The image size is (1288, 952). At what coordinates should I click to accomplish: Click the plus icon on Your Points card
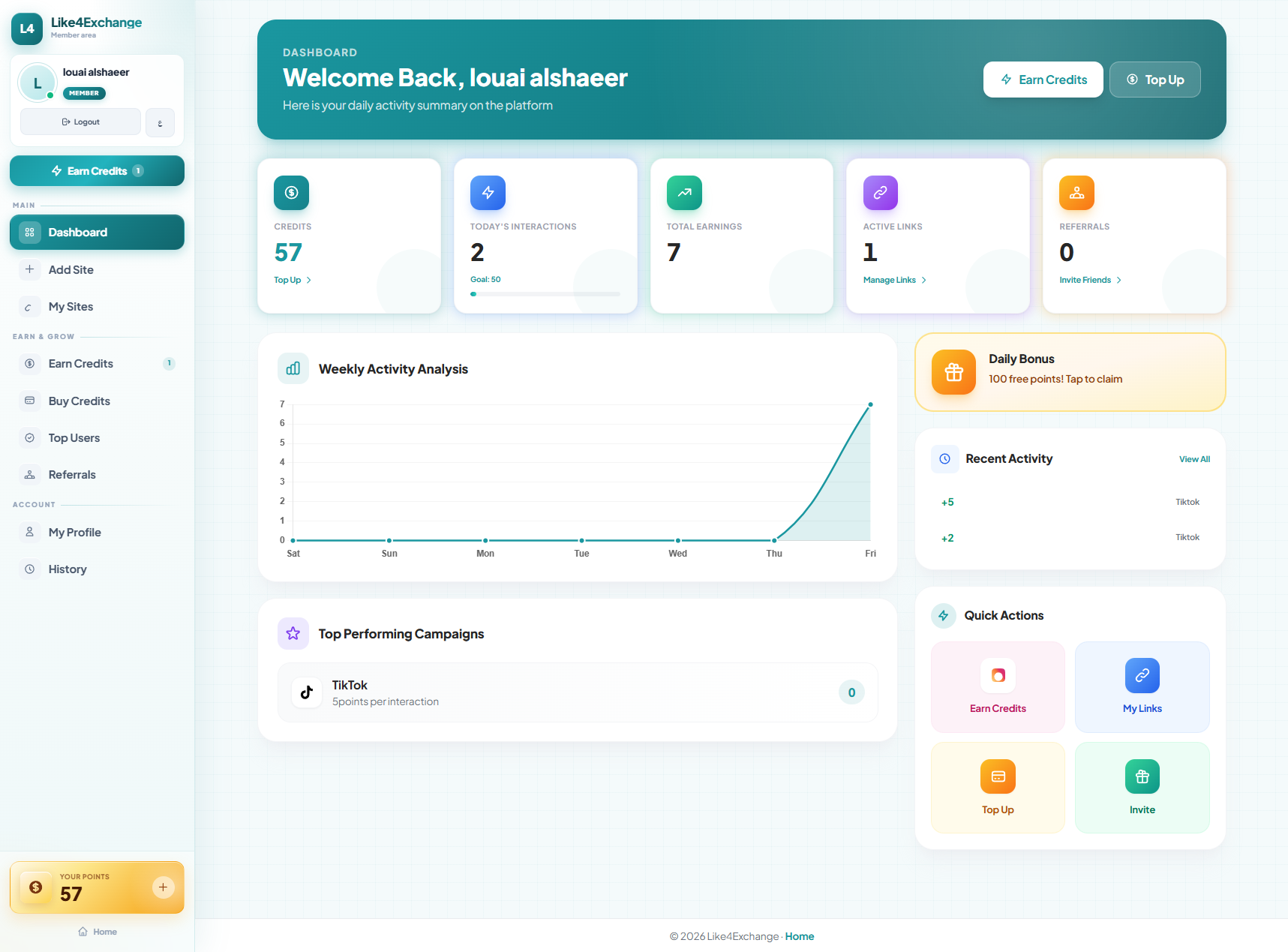click(x=164, y=887)
